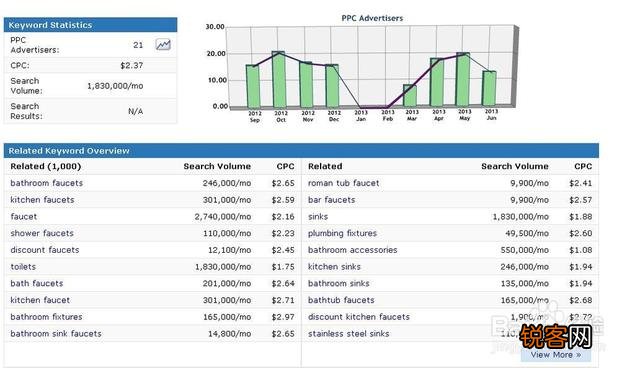This screenshot has width=640, height=368.
Task: Click the 'bathtub faucets' keyword
Action: (341, 300)
